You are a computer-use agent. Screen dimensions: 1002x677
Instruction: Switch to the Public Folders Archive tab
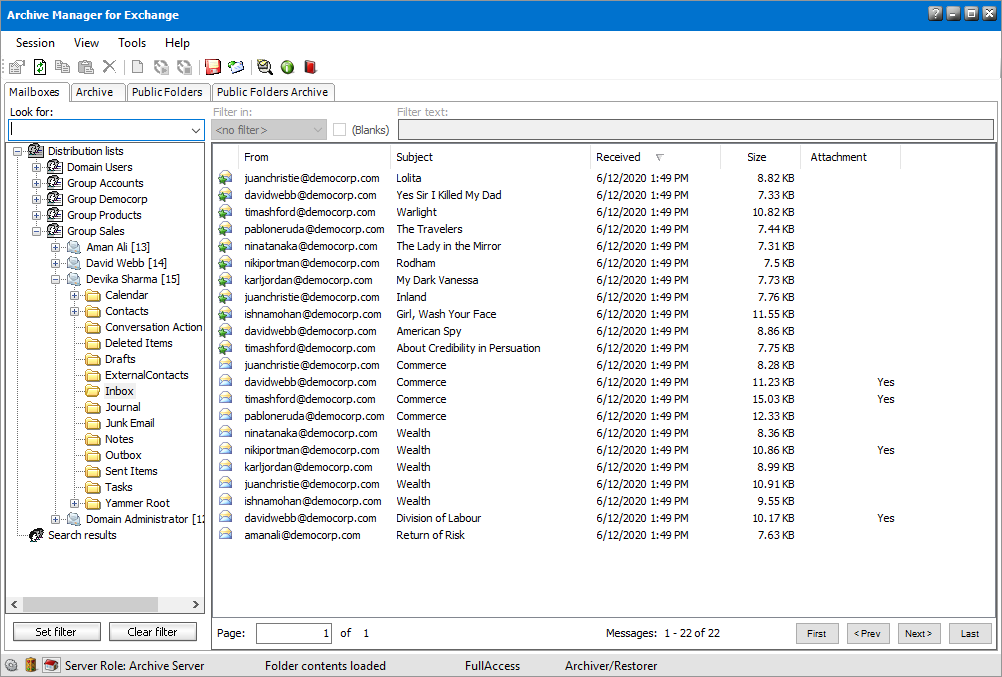point(273,92)
